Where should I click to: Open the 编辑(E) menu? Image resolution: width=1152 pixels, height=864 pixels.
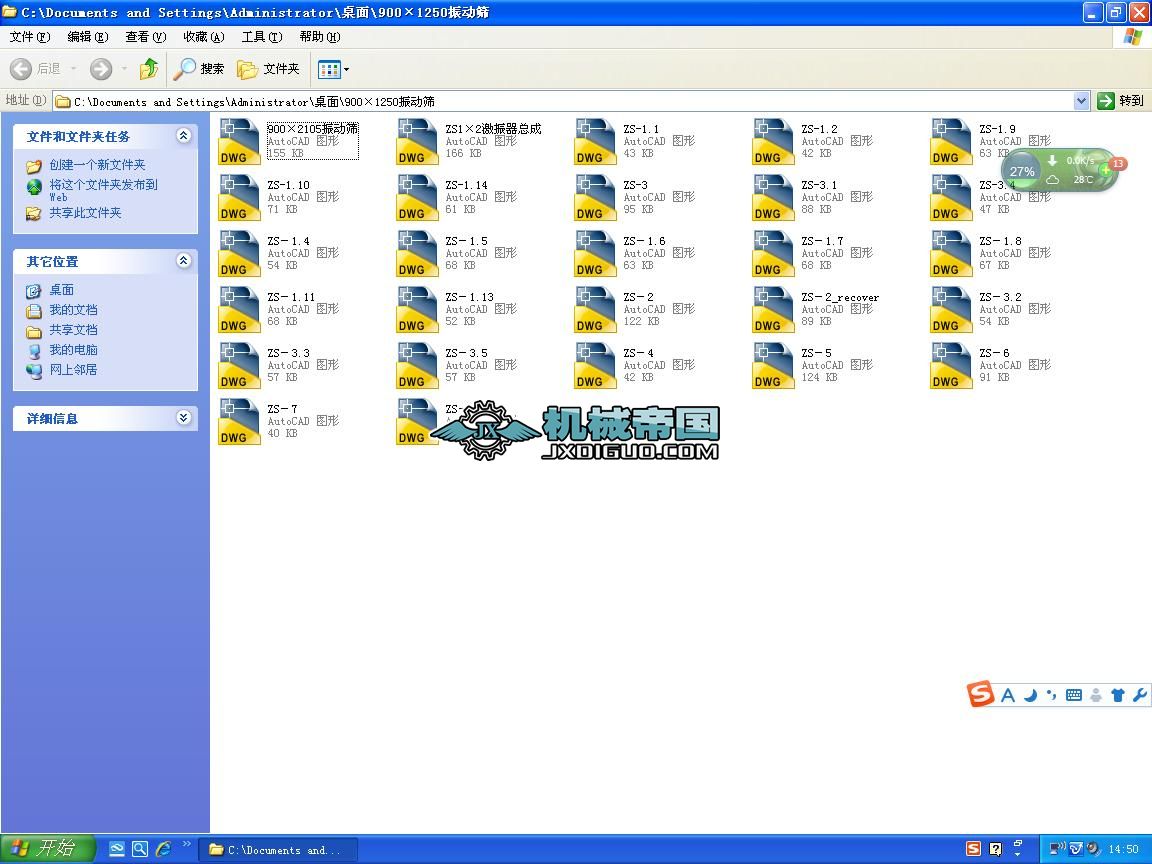click(x=87, y=37)
